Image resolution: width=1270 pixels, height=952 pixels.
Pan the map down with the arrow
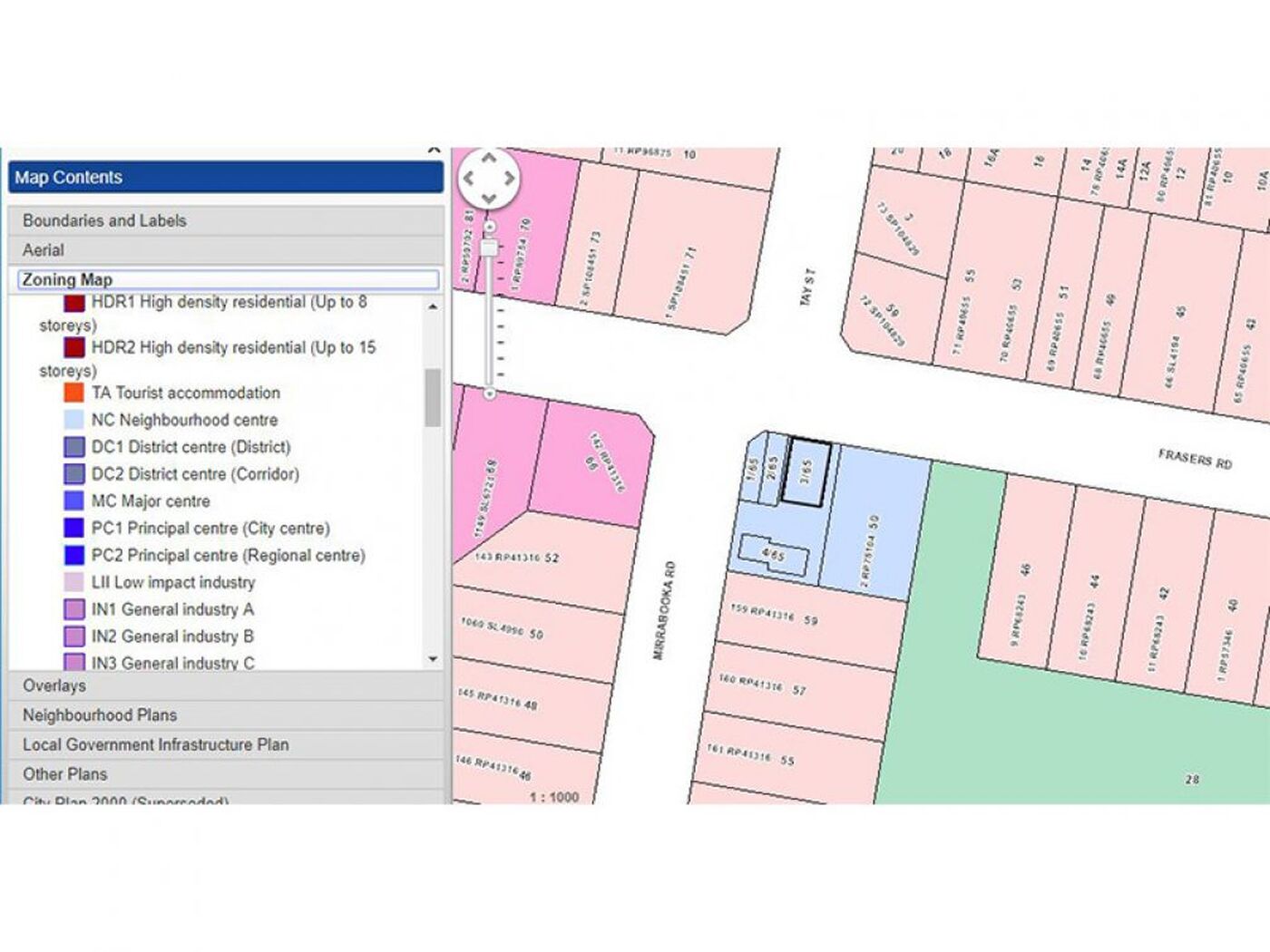click(489, 198)
